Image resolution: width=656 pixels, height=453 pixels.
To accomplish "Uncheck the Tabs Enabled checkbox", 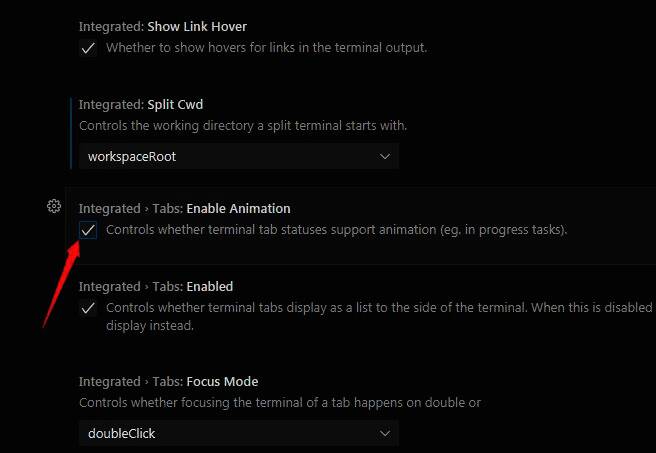I will [88, 308].
